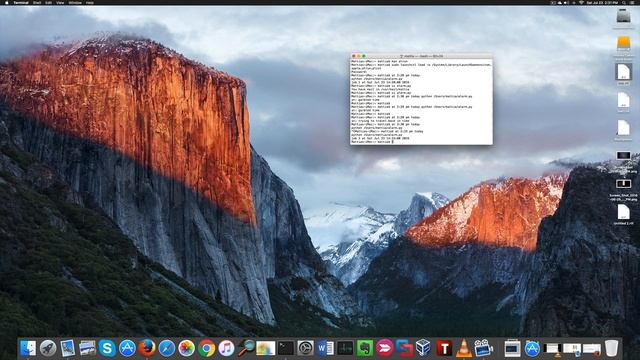The width and height of the screenshot is (640, 360).
Task: Open Terminal icon in the Dock
Action: [286, 348]
